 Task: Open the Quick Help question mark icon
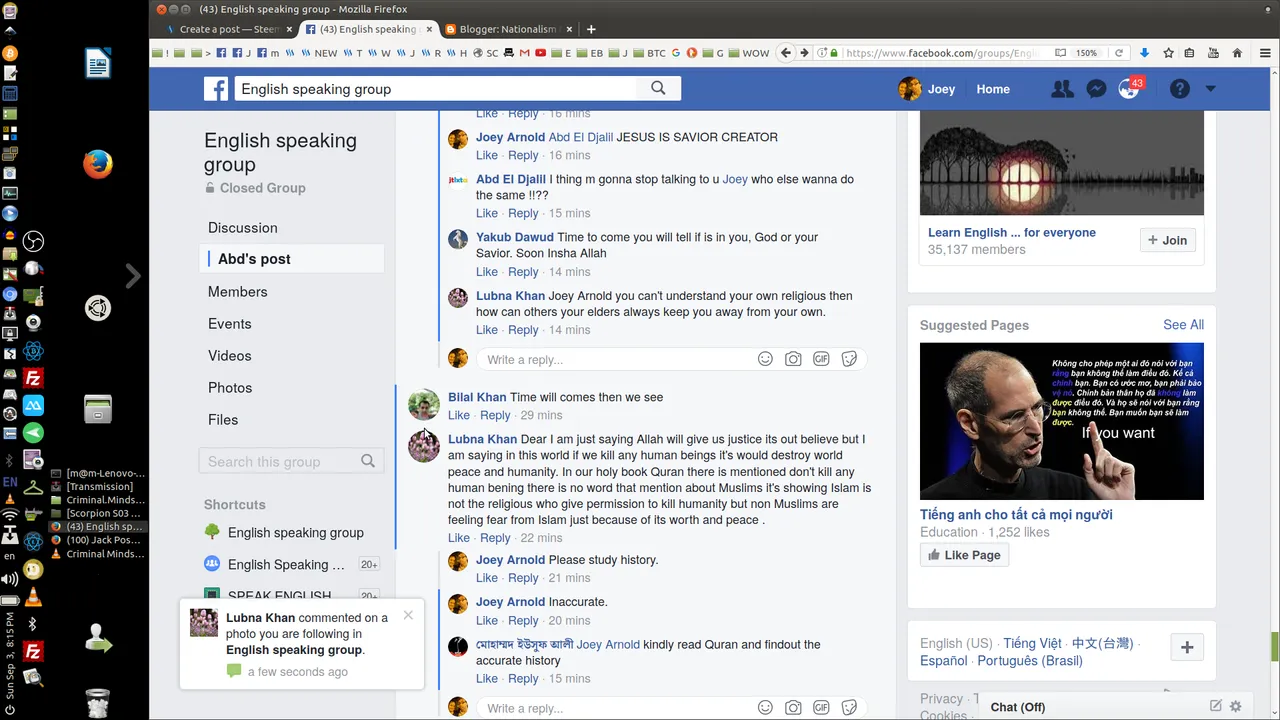tap(1180, 89)
